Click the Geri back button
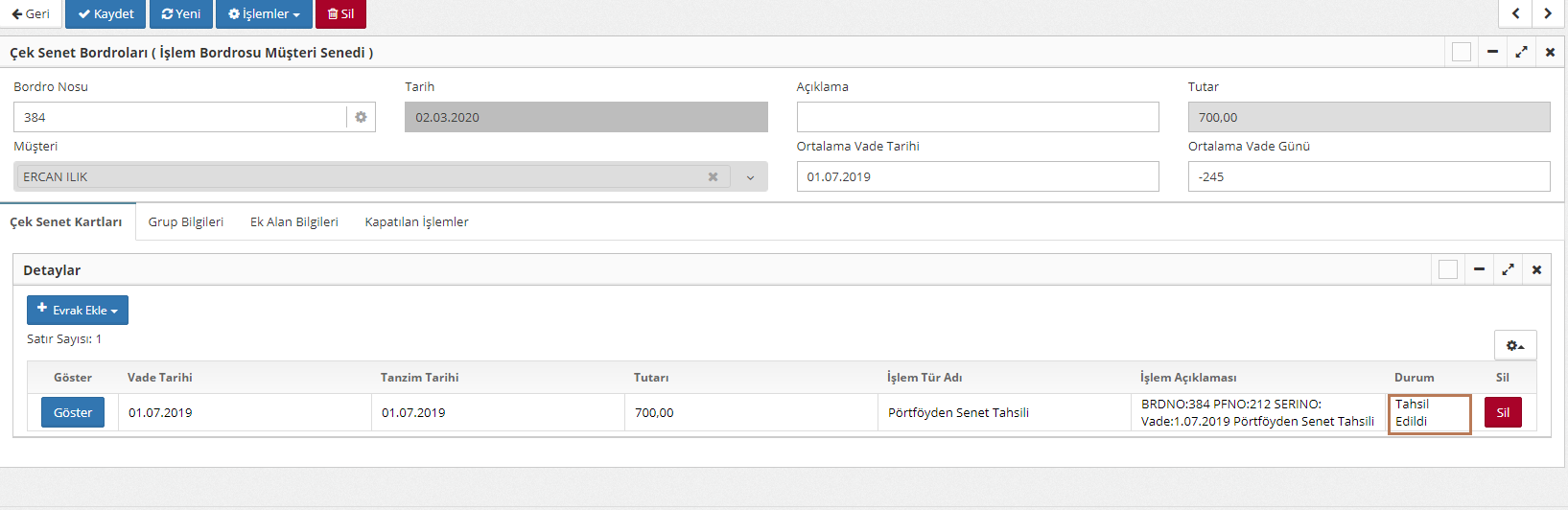This screenshot has height=510, width=1568. click(x=31, y=14)
